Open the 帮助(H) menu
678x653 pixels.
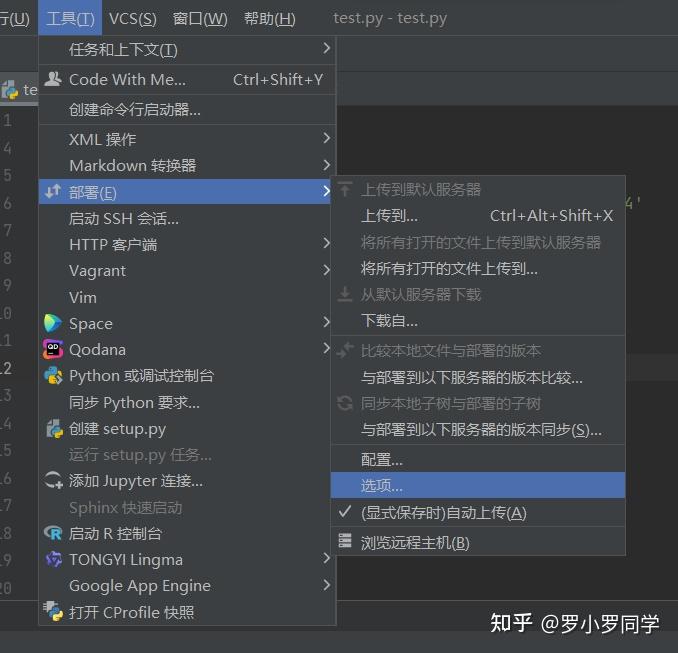[x=270, y=18]
